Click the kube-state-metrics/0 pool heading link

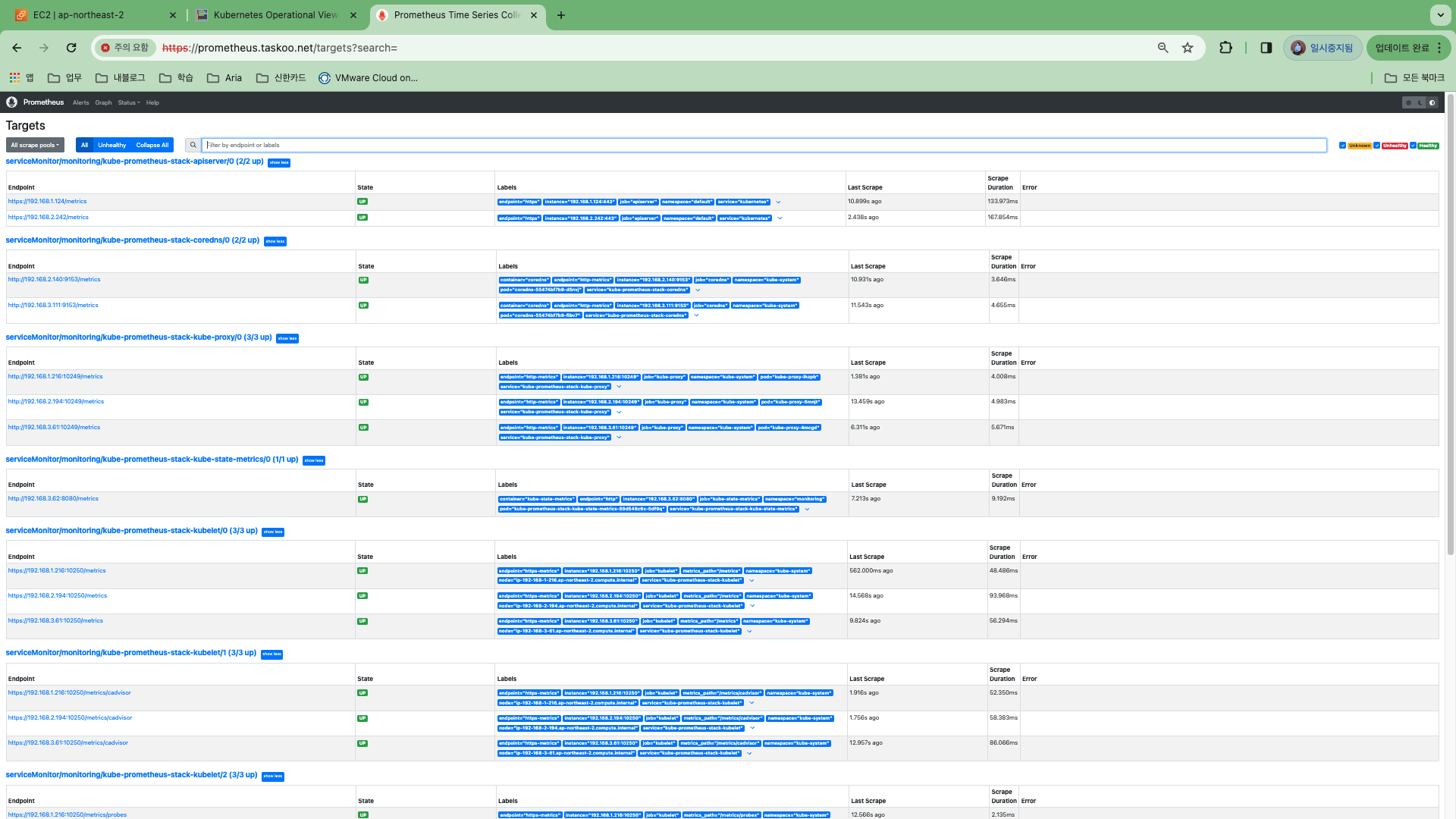152,460
